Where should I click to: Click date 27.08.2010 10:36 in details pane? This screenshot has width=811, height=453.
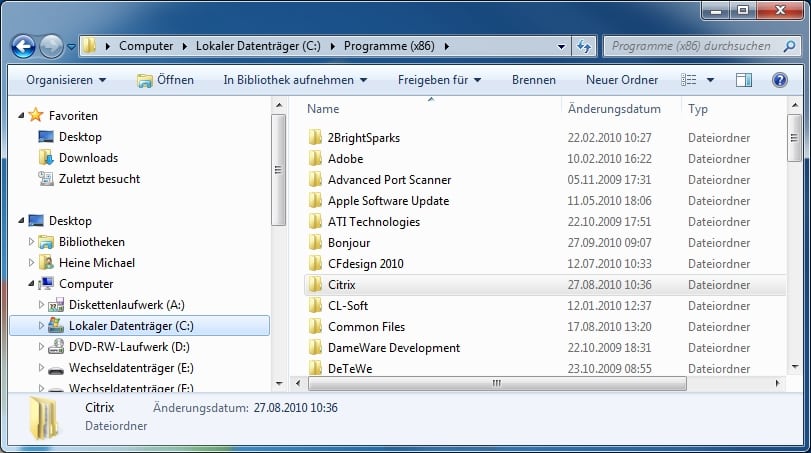pyautogui.click(x=295, y=407)
